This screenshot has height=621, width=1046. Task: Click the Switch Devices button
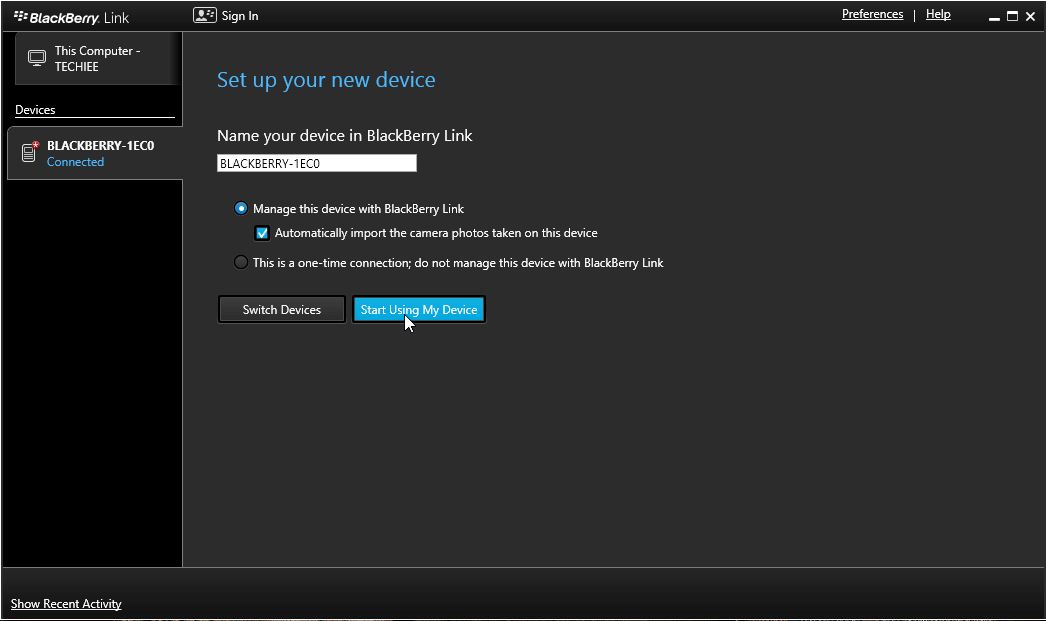point(281,309)
